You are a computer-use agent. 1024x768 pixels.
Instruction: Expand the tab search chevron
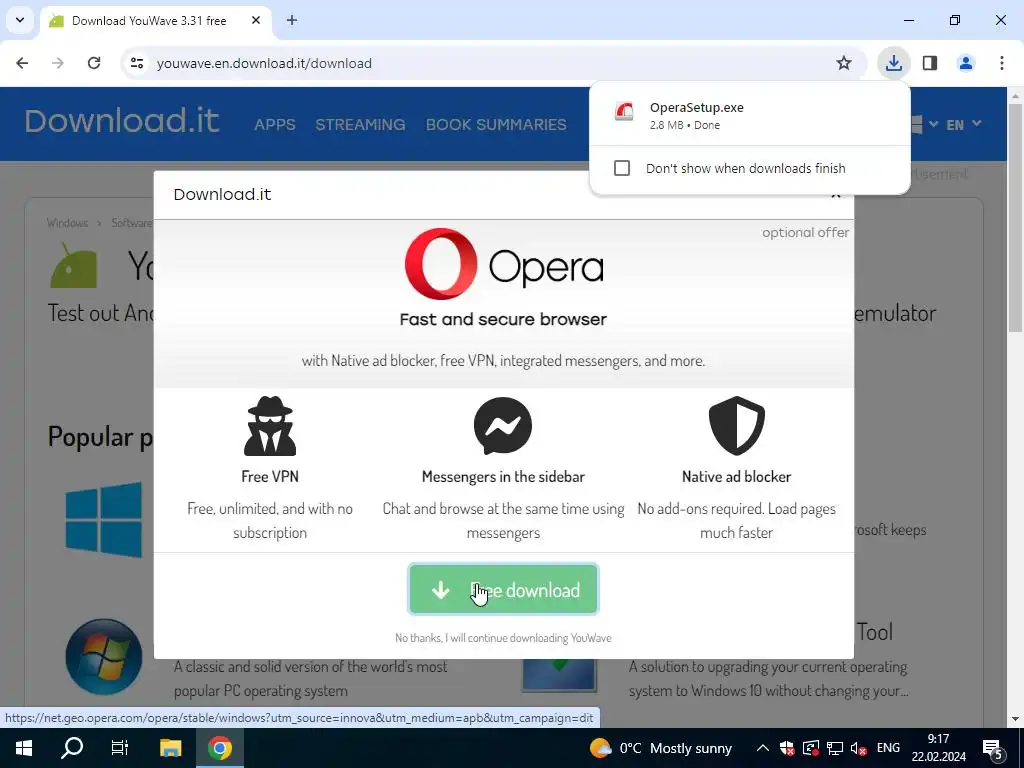tap(20, 20)
